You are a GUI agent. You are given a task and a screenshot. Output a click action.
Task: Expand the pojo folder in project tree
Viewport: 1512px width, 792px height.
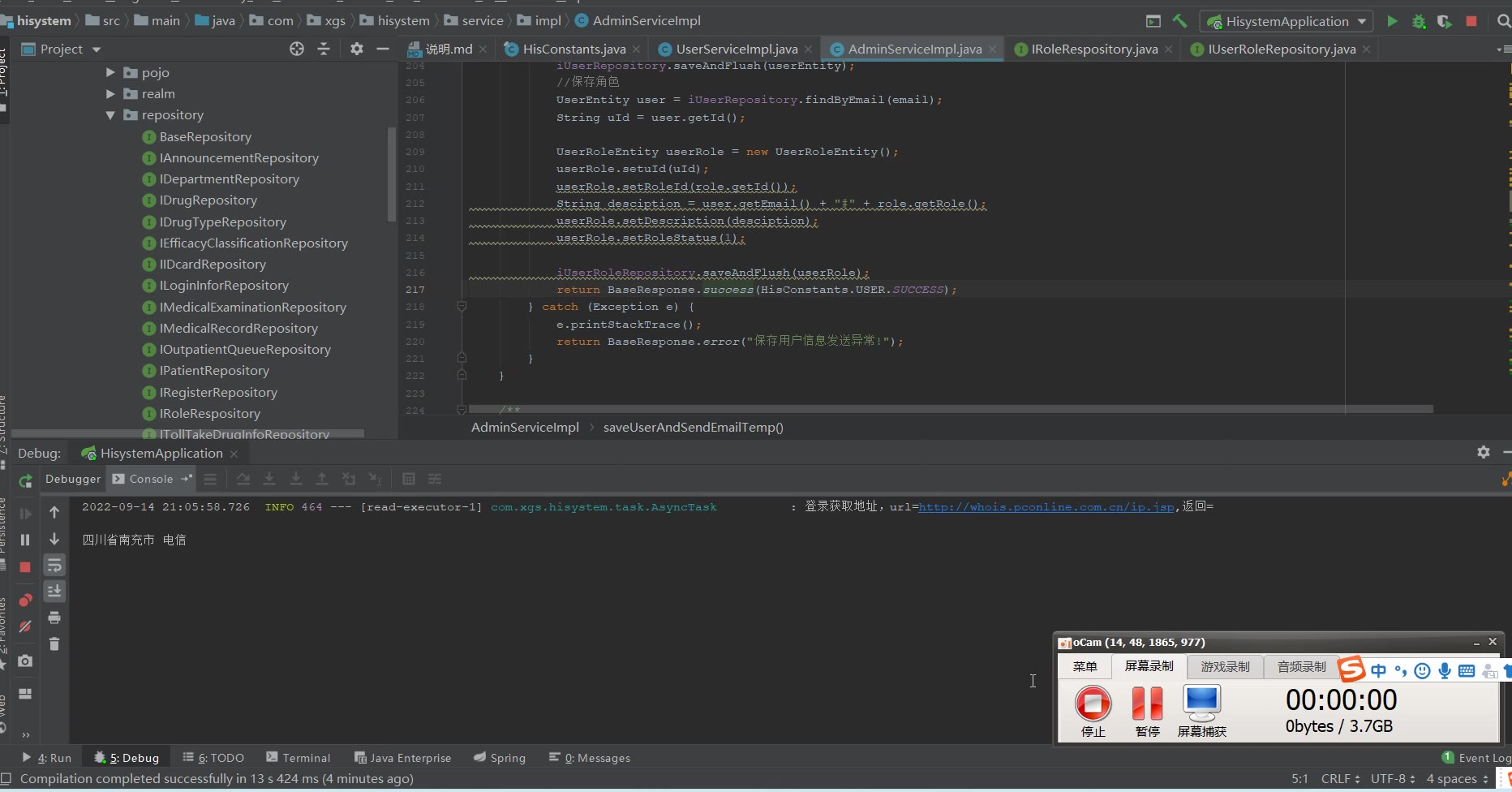click(x=110, y=72)
